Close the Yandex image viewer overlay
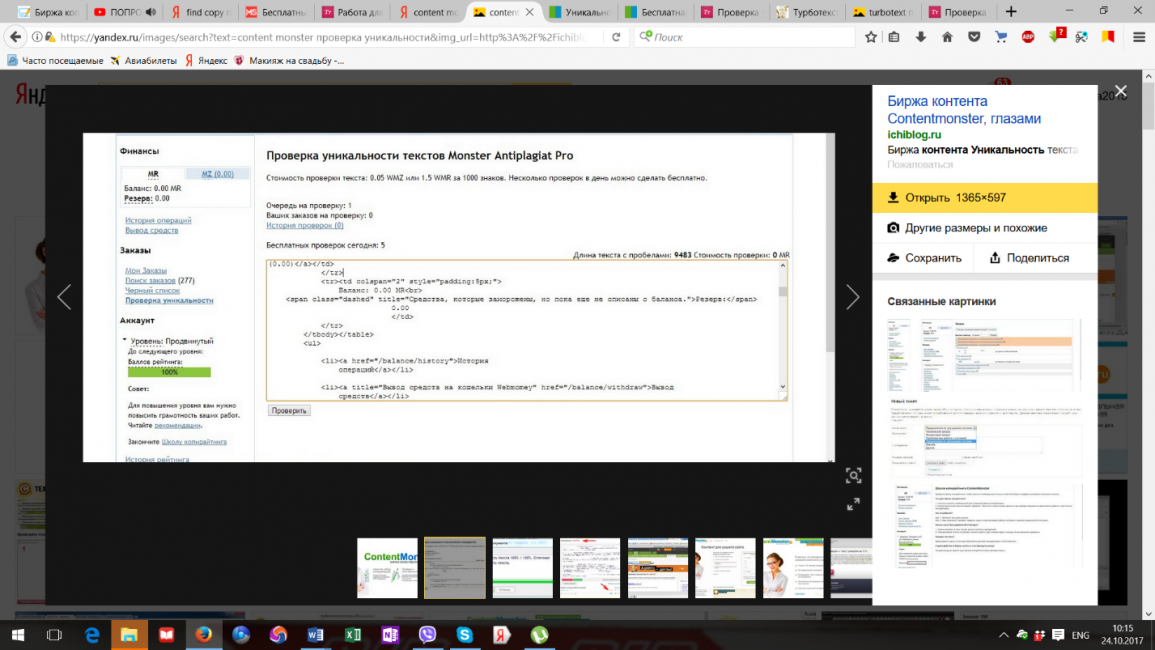This screenshot has height=650, width=1155. (1120, 91)
